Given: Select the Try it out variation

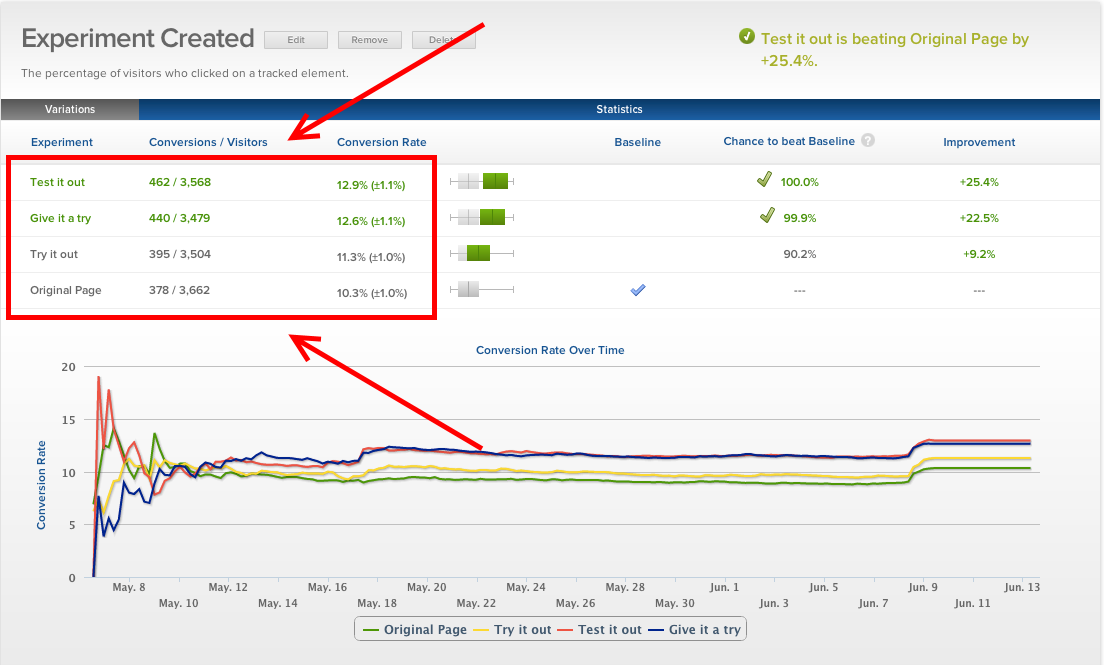Looking at the screenshot, I should pyautogui.click(x=54, y=254).
